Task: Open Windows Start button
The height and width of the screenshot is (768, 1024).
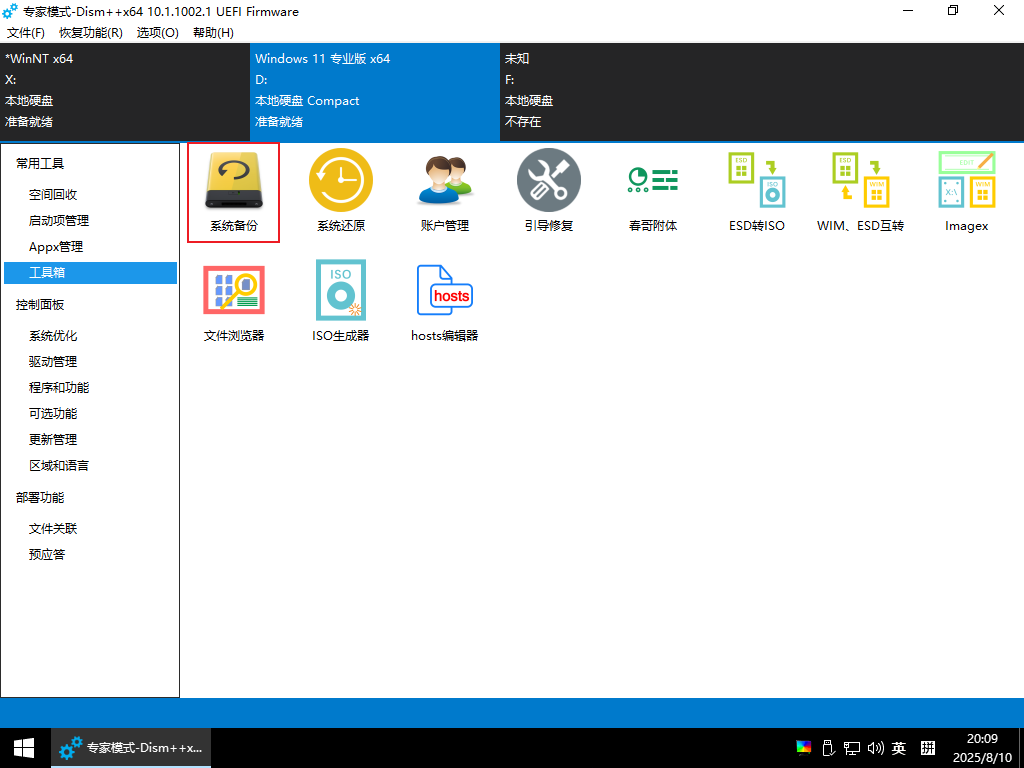Action: [25, 748]
